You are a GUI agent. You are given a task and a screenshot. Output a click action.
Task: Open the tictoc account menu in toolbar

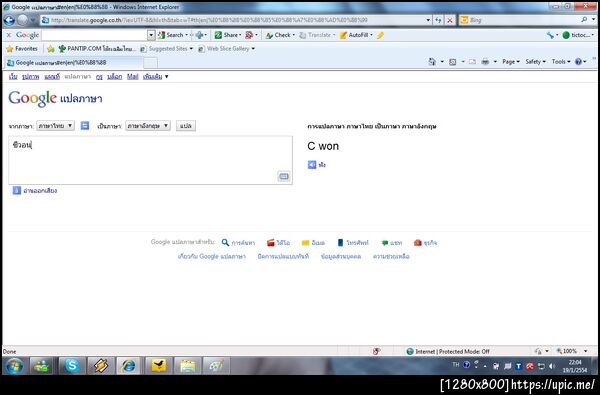pyautogui.click(x=578, y=35)
